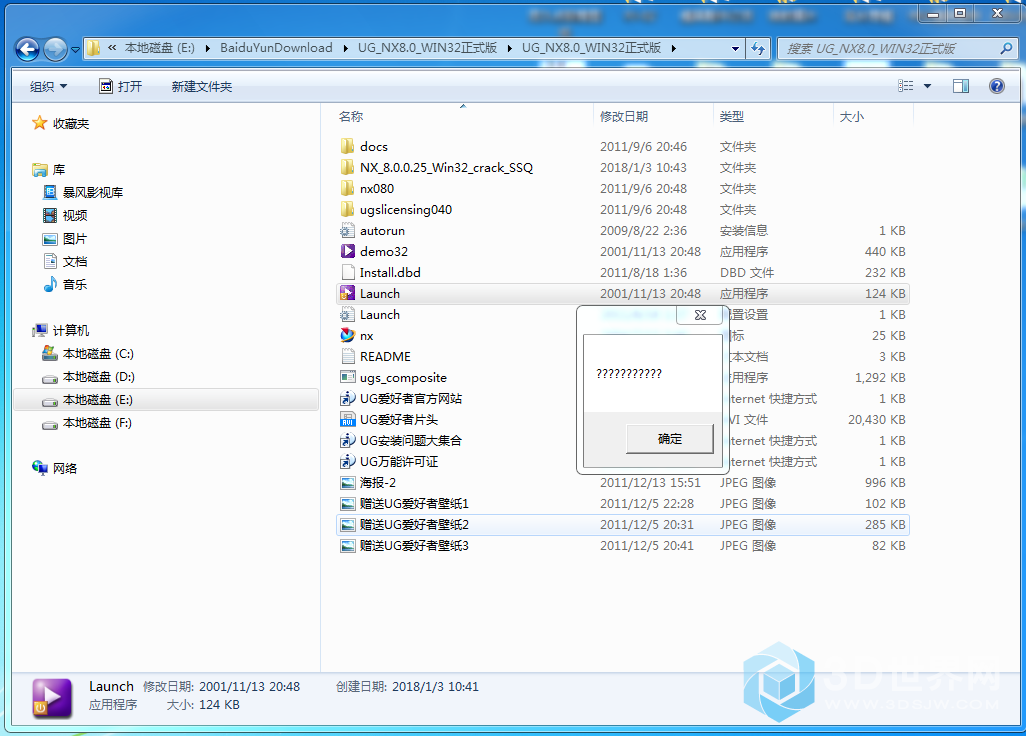Select the NX_8.0.0.25_Win32_crack_SSQ folder icon
The image size is (1026, 736).
point(347,167)
